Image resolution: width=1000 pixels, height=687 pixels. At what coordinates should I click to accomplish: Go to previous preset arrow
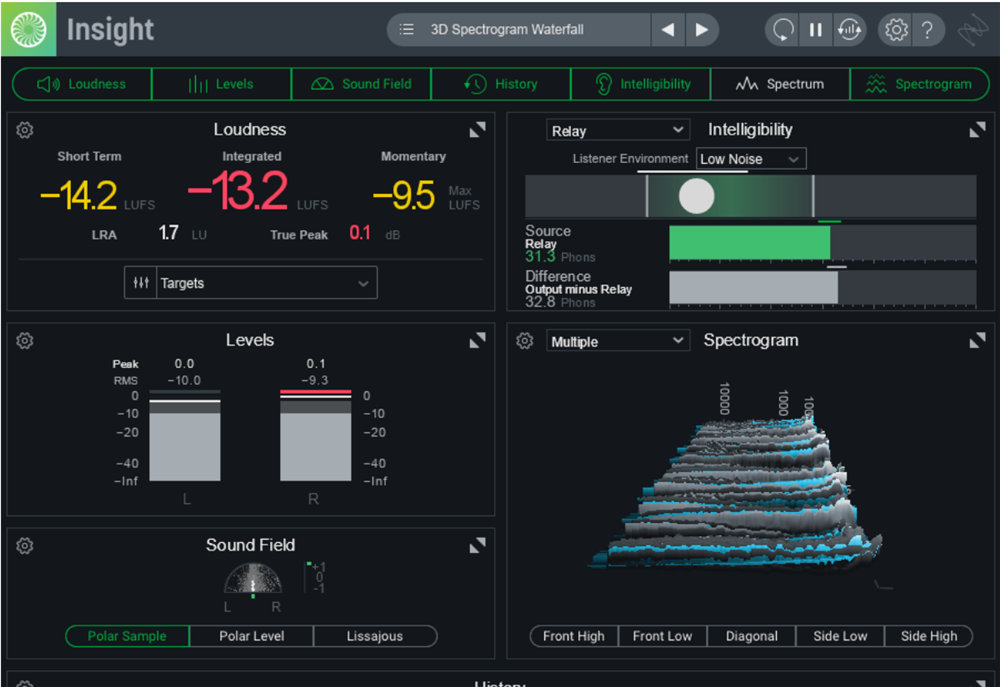(x=668, y=29)
